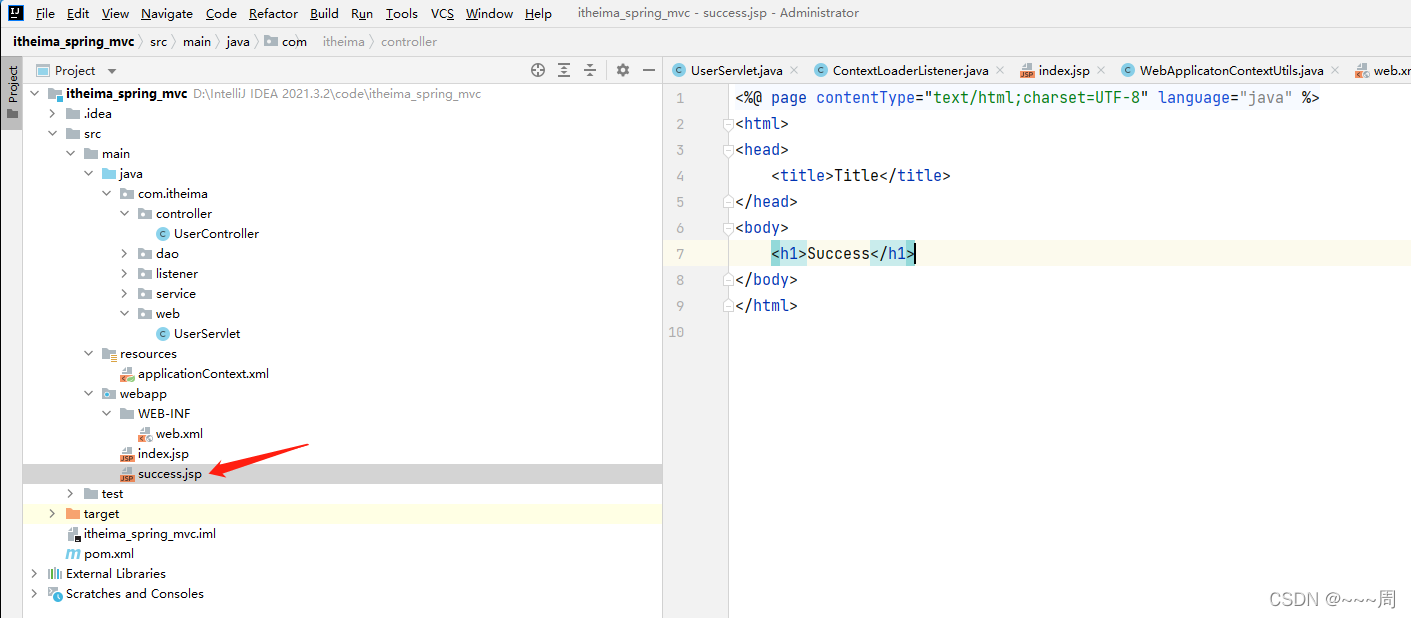Click the Select Opened File target icon
The width and height of the screenshot is (1411, 618).
point(538,70)
